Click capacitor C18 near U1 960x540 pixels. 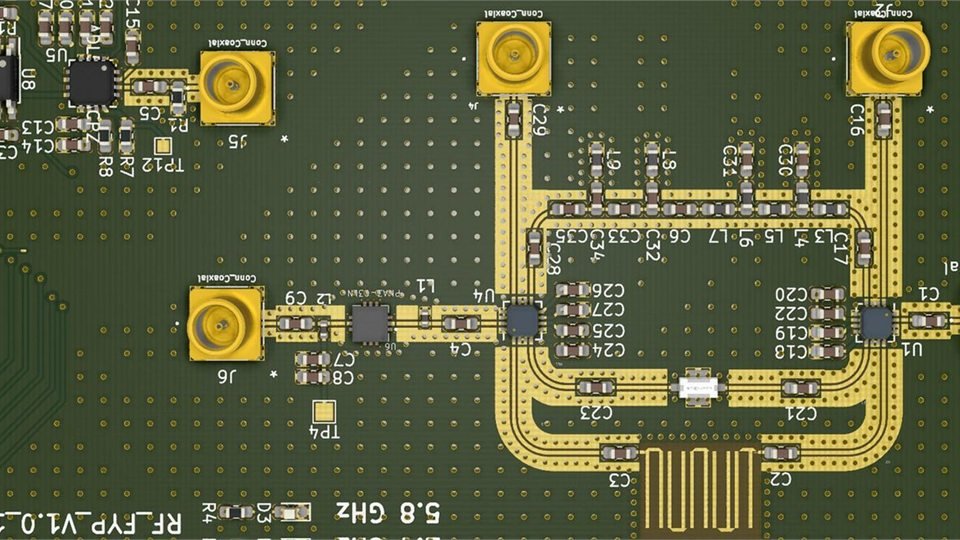click(x=828, y=352)
